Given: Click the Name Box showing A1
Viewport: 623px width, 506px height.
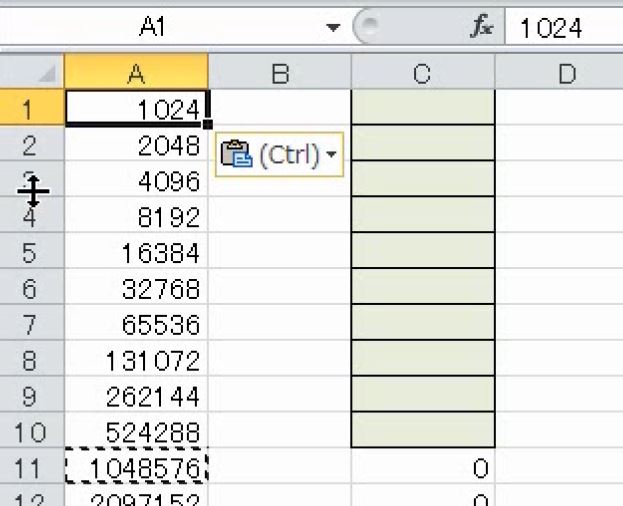Looking at the screenshot, I should [x=153, y=27].
